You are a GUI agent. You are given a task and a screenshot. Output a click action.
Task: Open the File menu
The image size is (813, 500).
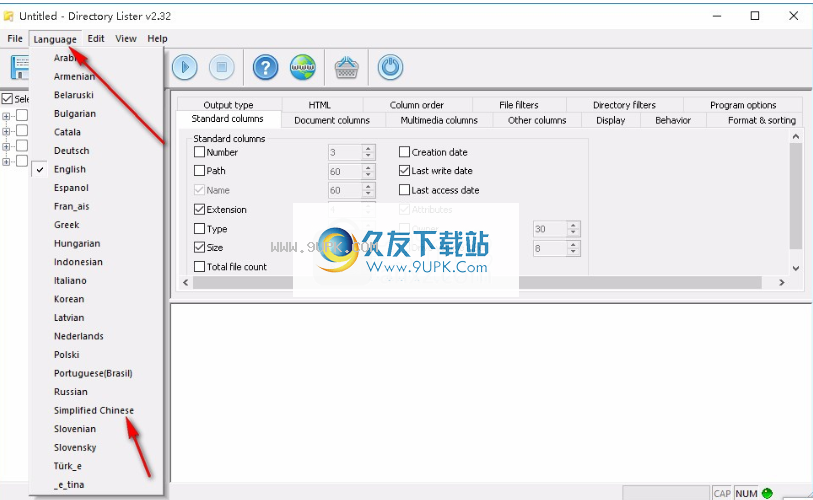(15, 38)
